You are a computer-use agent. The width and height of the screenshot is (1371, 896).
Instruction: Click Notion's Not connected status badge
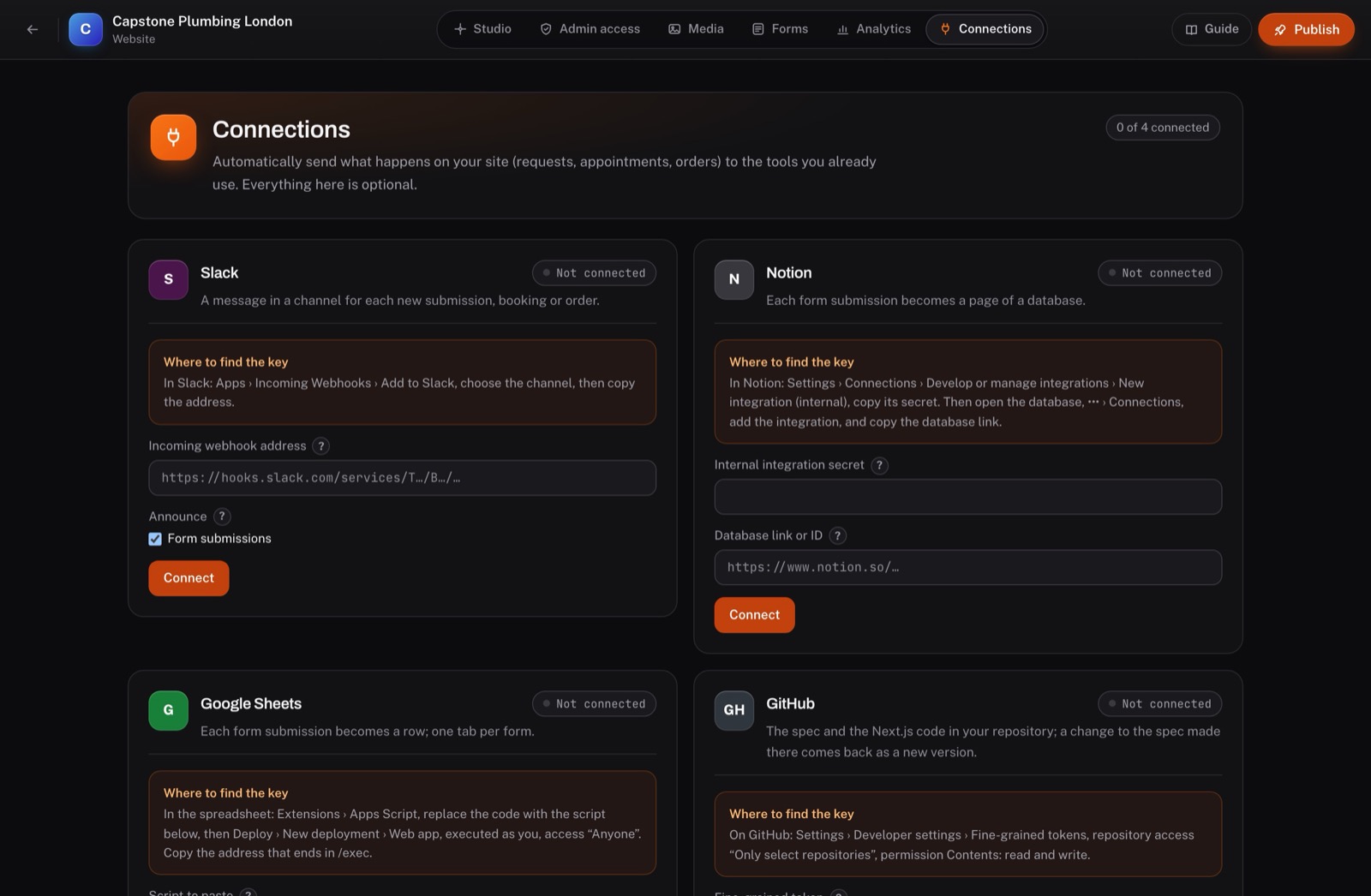[1159, 273]
